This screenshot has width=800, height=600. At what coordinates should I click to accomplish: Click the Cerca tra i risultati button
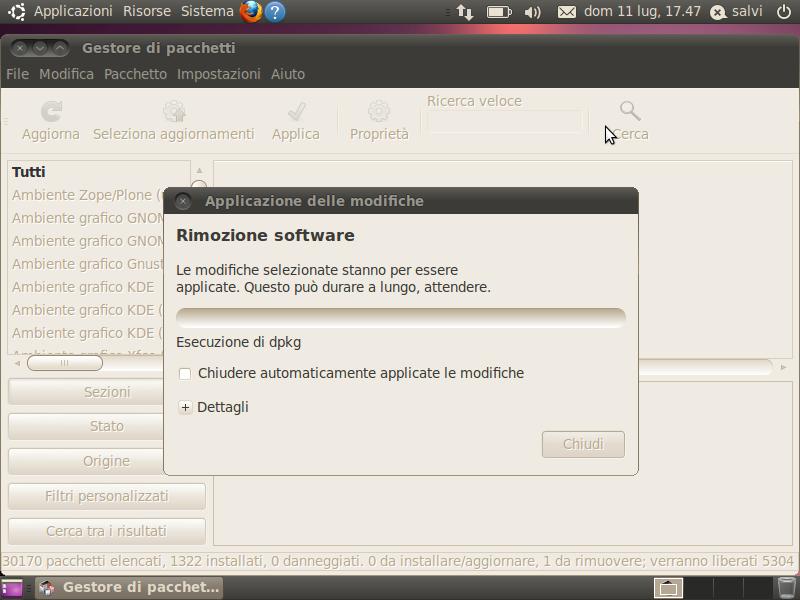tap(107, 531)
